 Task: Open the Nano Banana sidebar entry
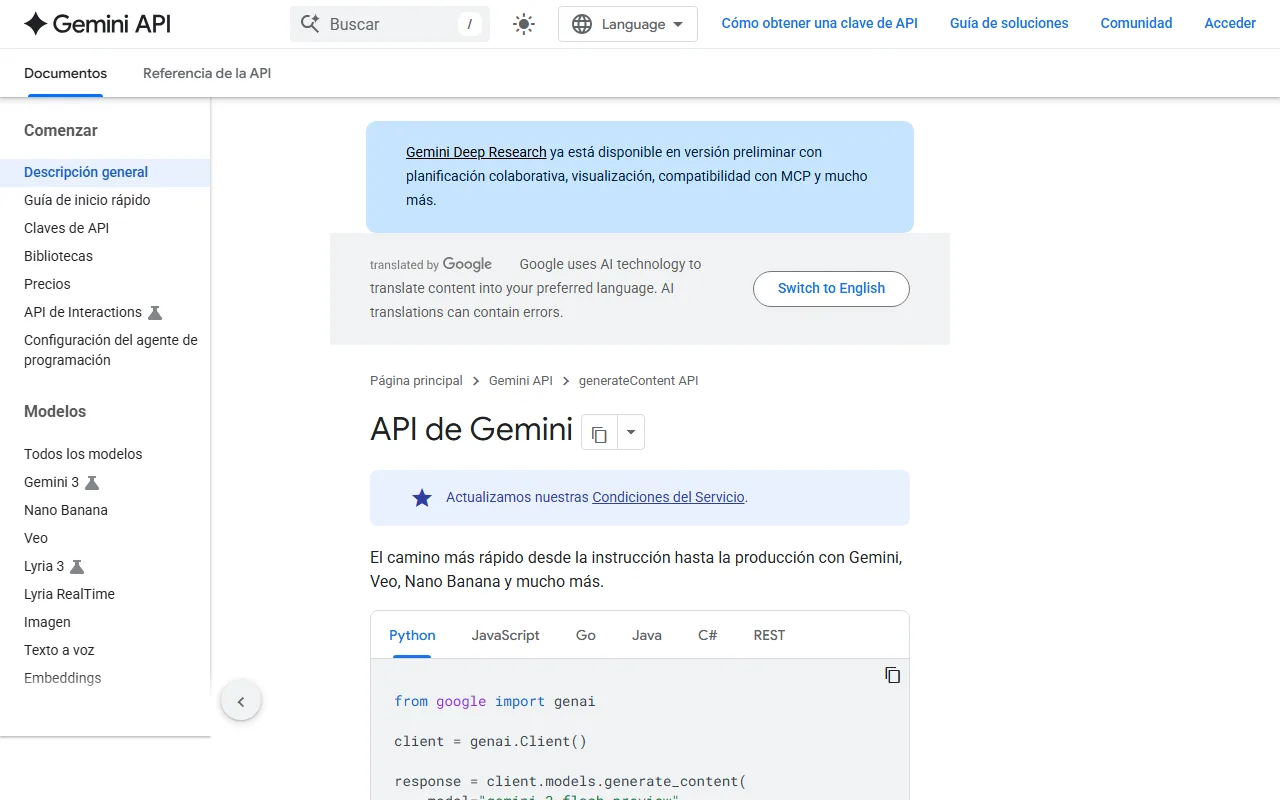click(66, 510)
